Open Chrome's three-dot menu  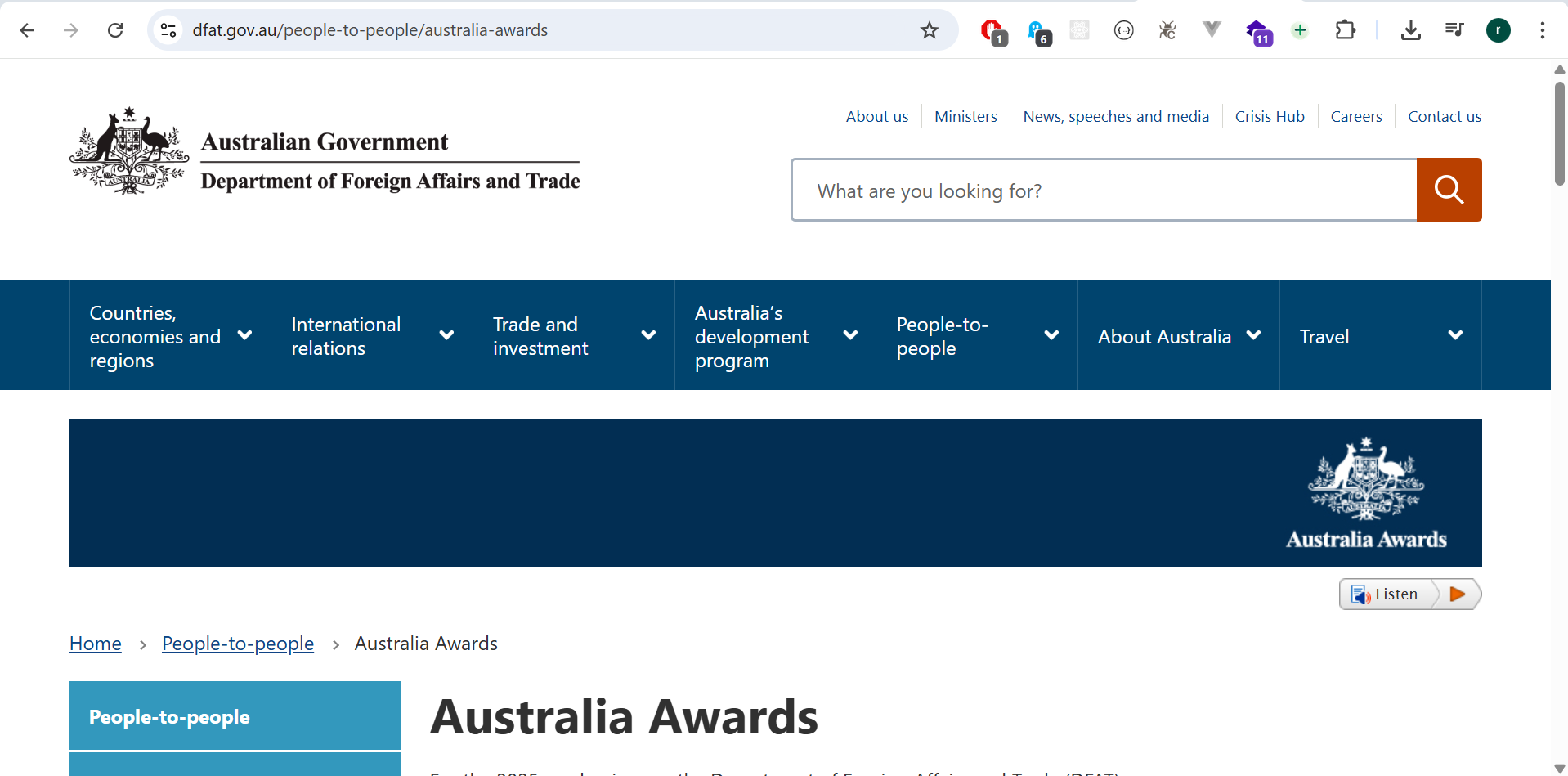1542,30
